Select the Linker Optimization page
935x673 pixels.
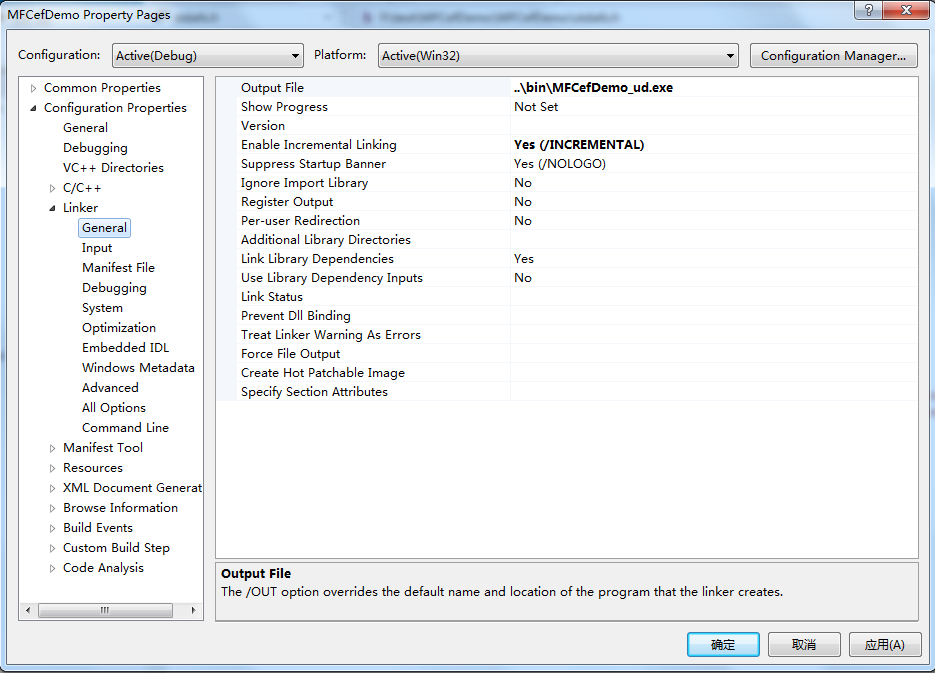click(119, 327)
